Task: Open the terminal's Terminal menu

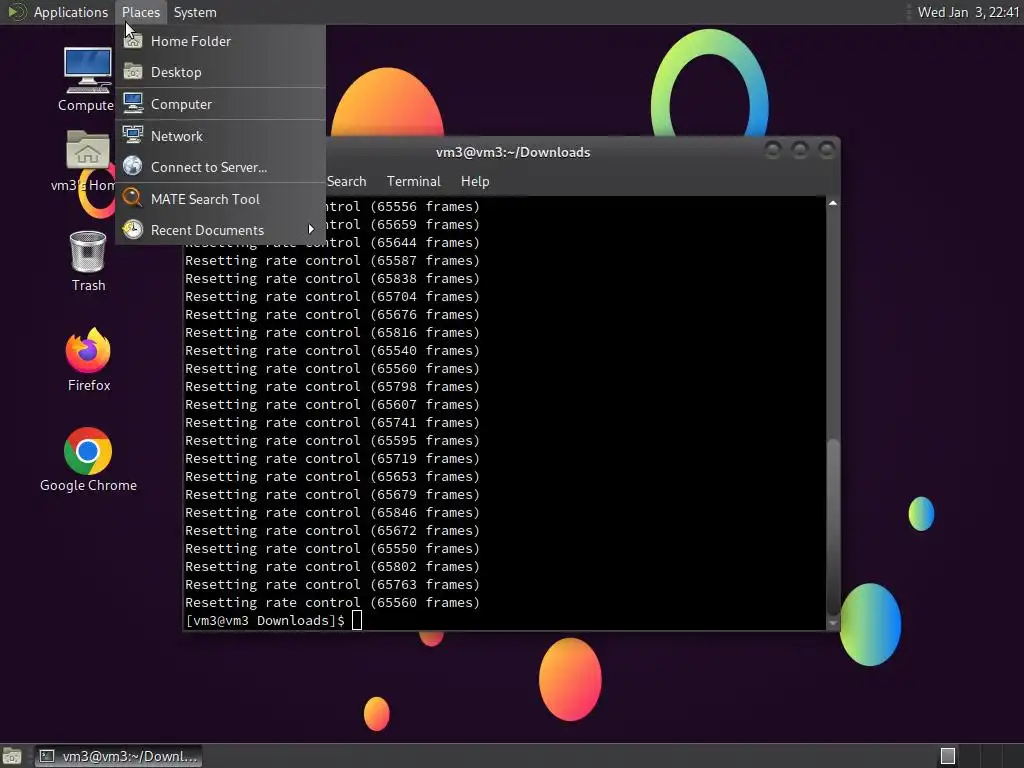Action: 413,182
